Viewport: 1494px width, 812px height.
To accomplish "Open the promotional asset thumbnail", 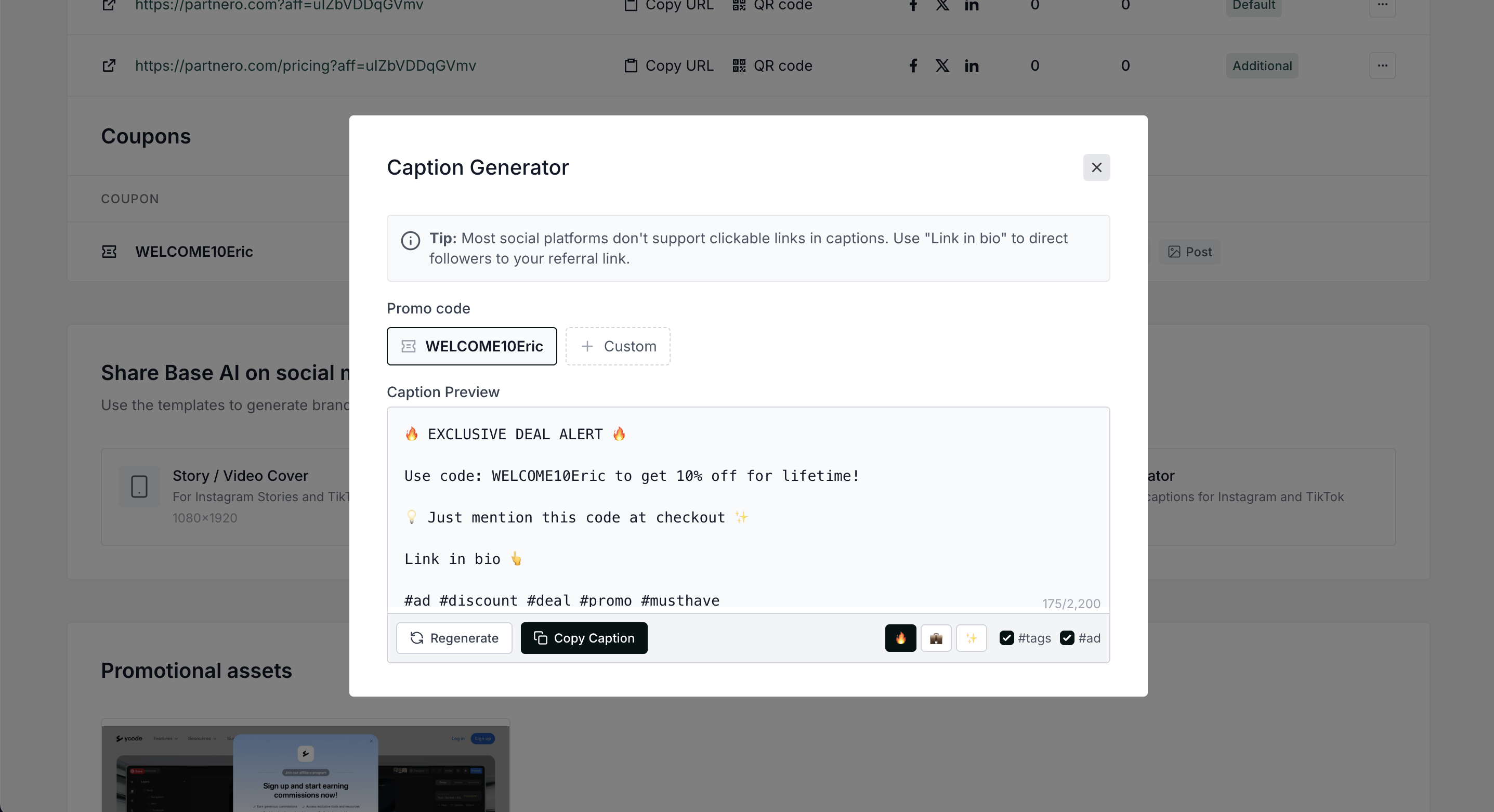I will (306, 768).
